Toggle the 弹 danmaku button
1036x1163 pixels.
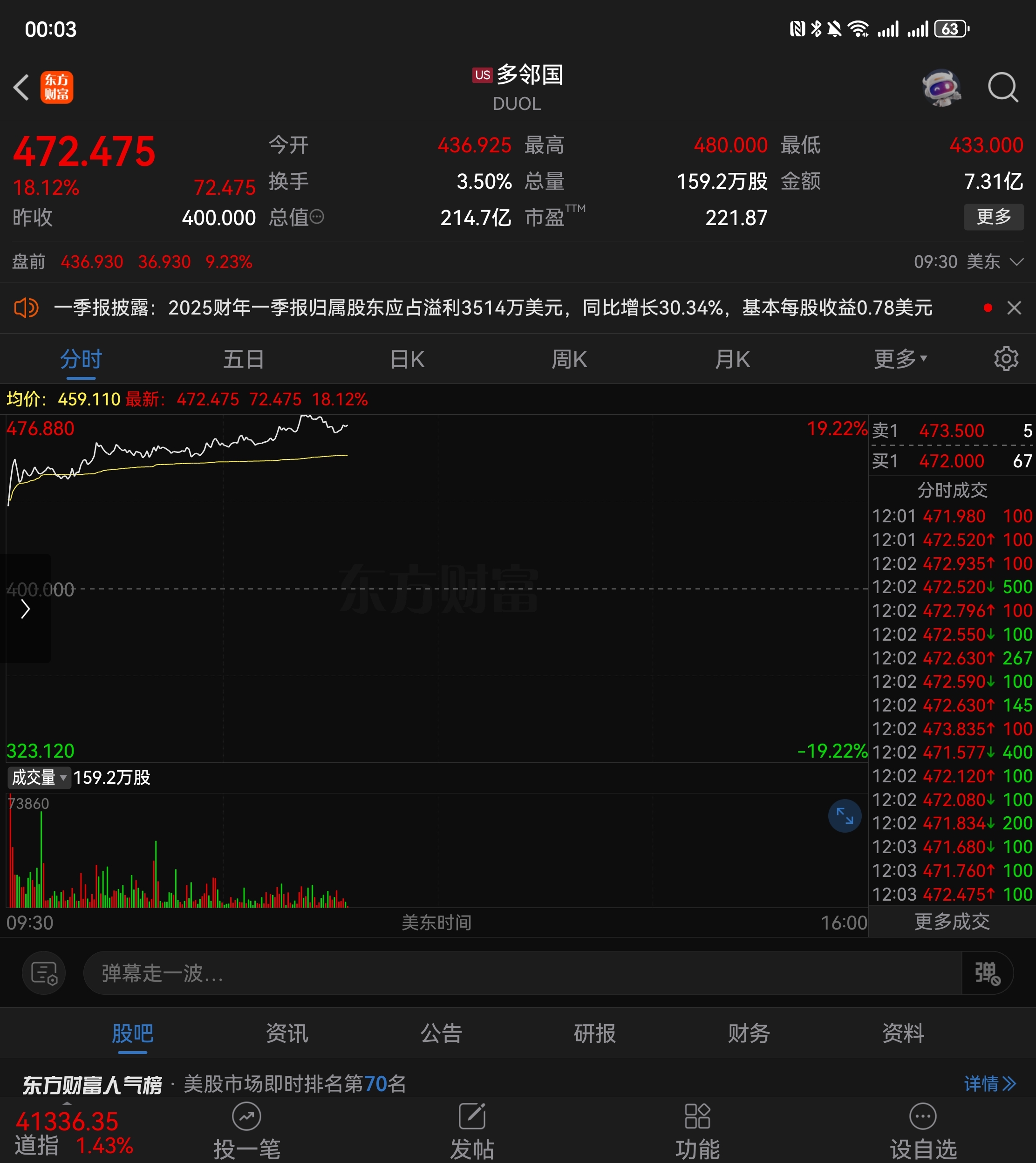pyautogui.click(x=987, y=973)
